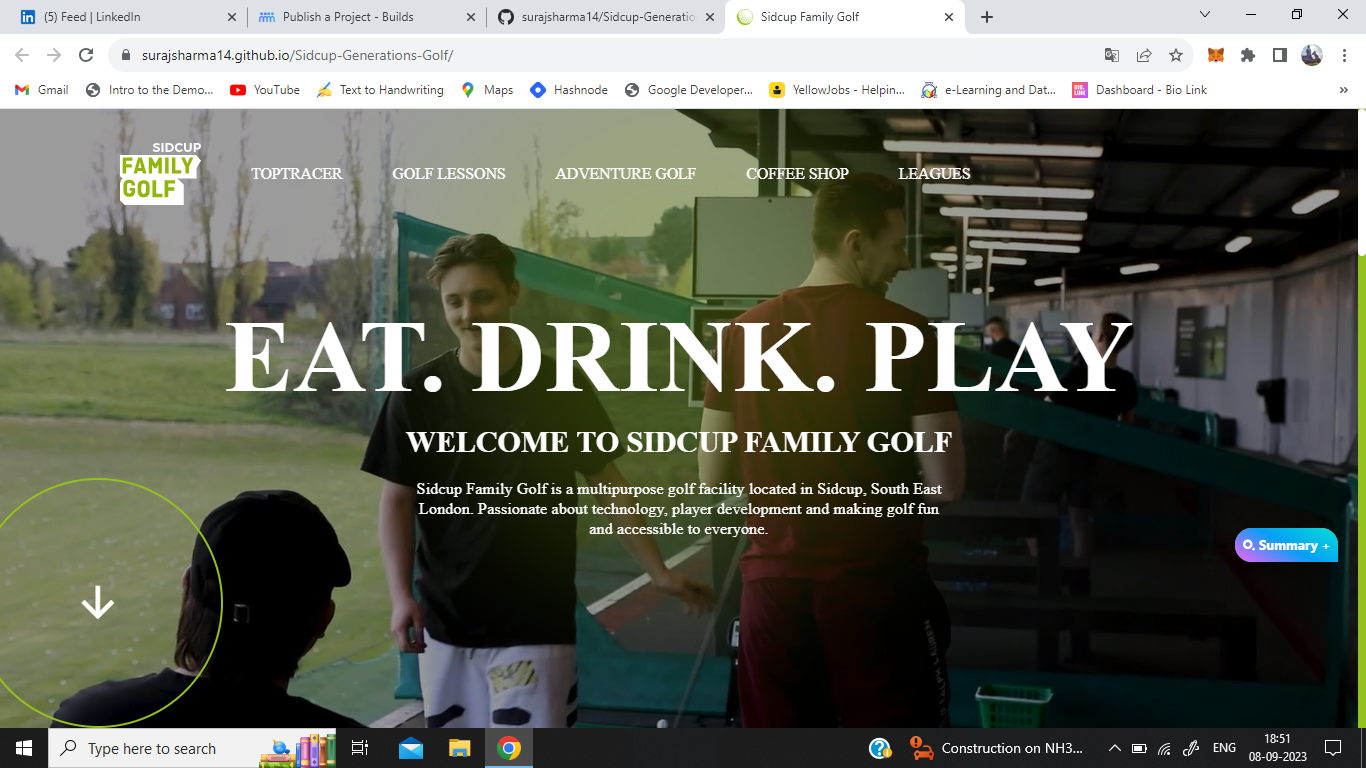Close the Publish a Project tab
1366x768 pixels.
471,17
